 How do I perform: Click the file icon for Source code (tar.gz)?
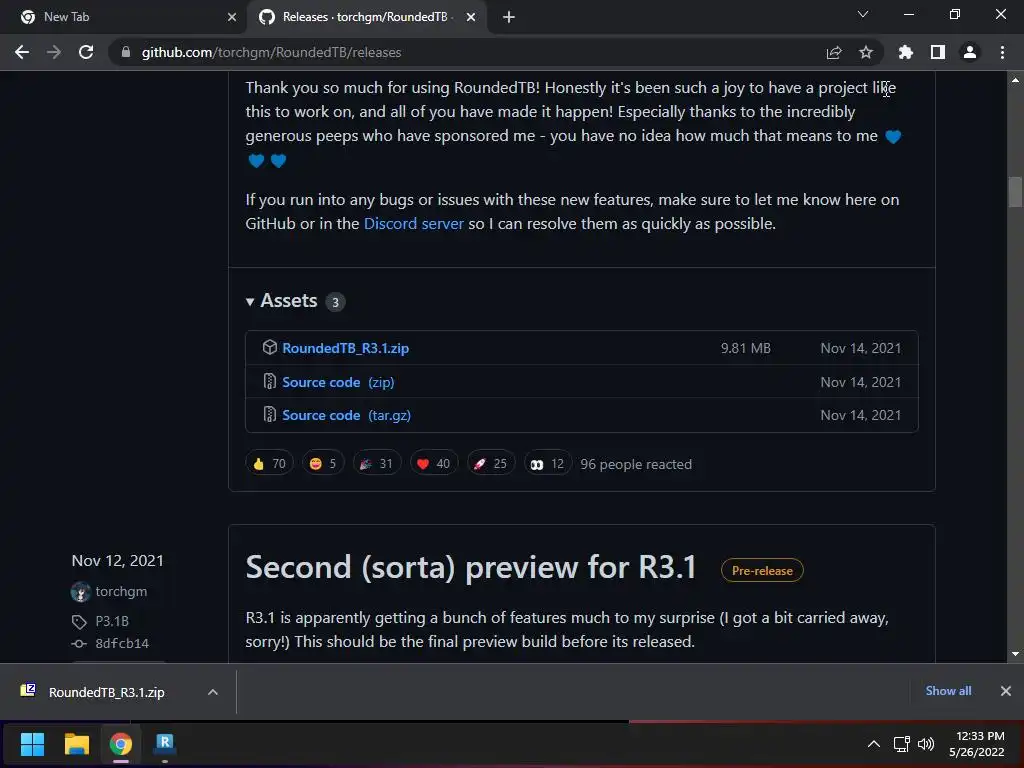click(270, 414)
